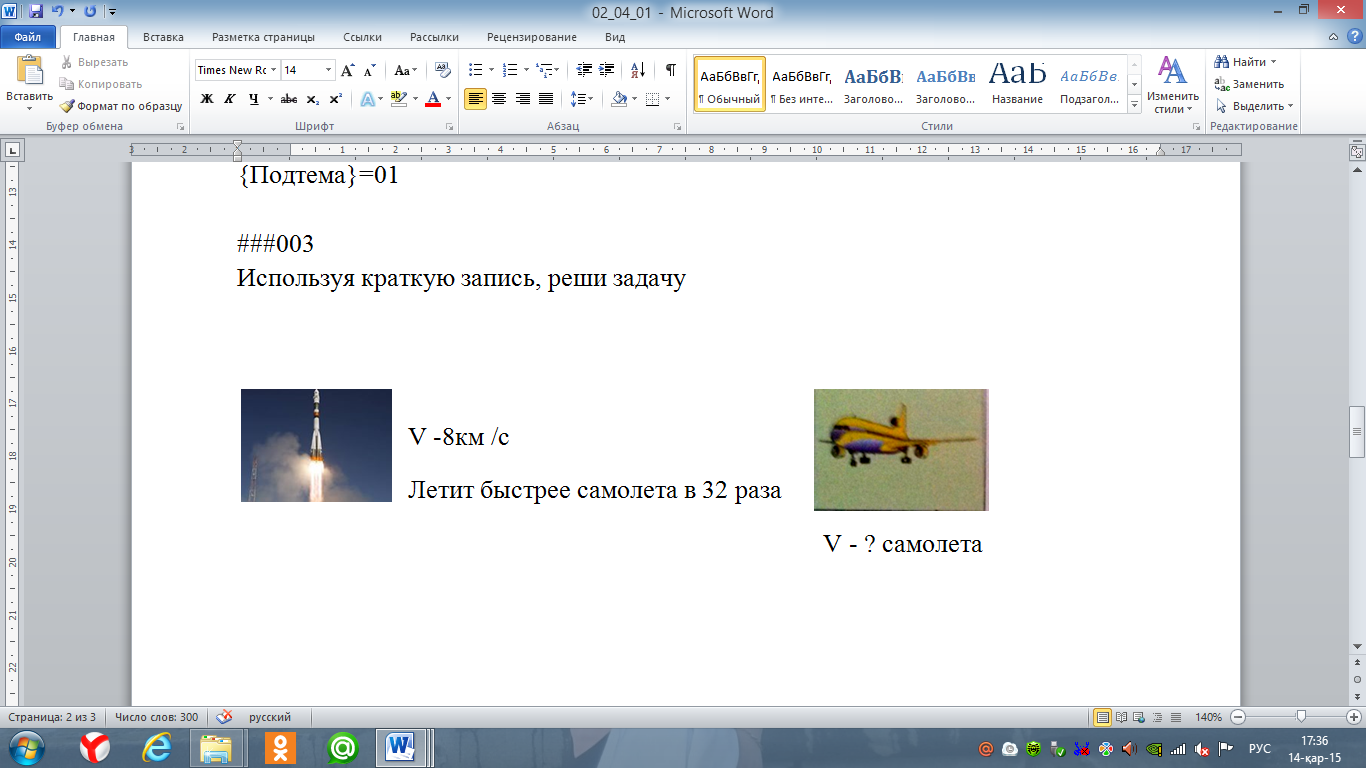Screen dimensions: 1366x768
Task: Select the rocket launch picture
Action: [x=316, y=445]
